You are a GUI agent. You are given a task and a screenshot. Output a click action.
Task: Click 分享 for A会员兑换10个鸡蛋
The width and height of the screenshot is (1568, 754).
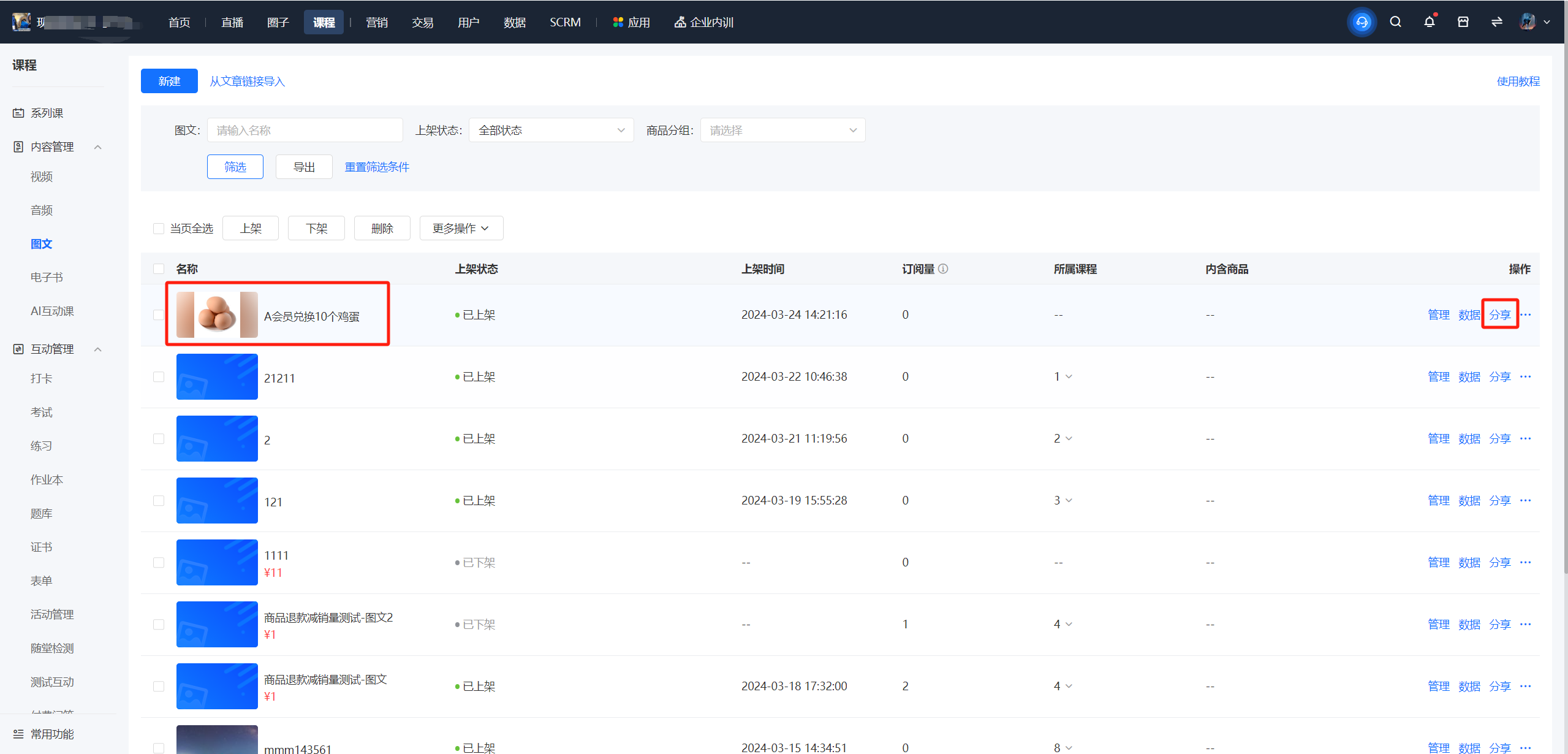[1500, 314]
